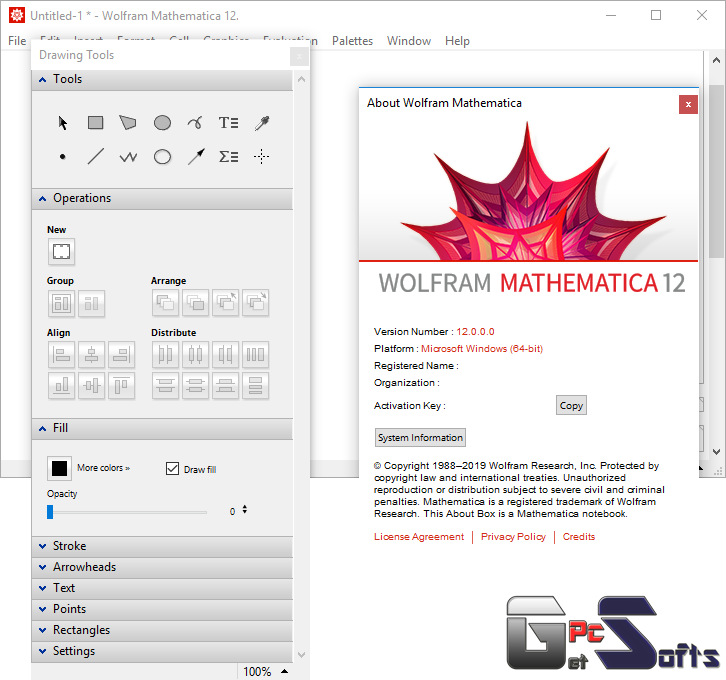Open the File menu
The height and width of the screenshot is (680, 726).
pyautogui.click(x=17, y=41)
